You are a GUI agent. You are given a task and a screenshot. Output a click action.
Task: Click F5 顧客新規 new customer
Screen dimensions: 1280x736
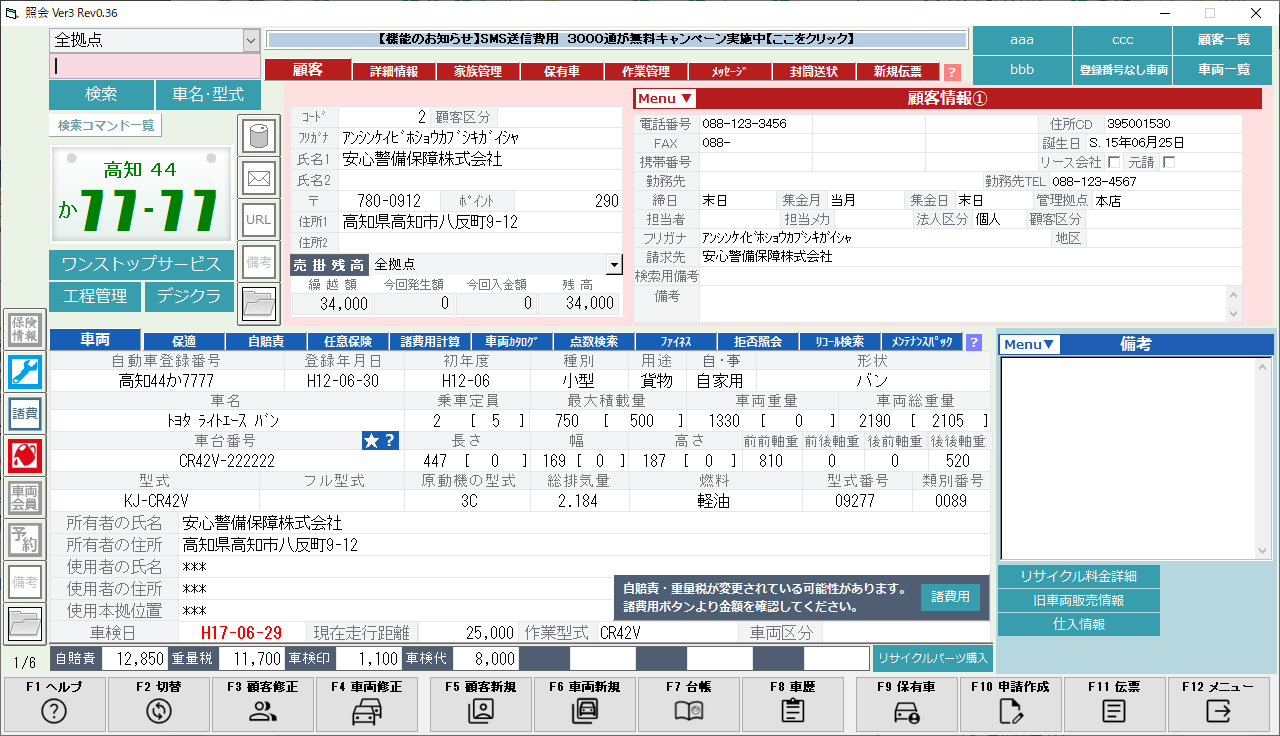click(481, 704)
